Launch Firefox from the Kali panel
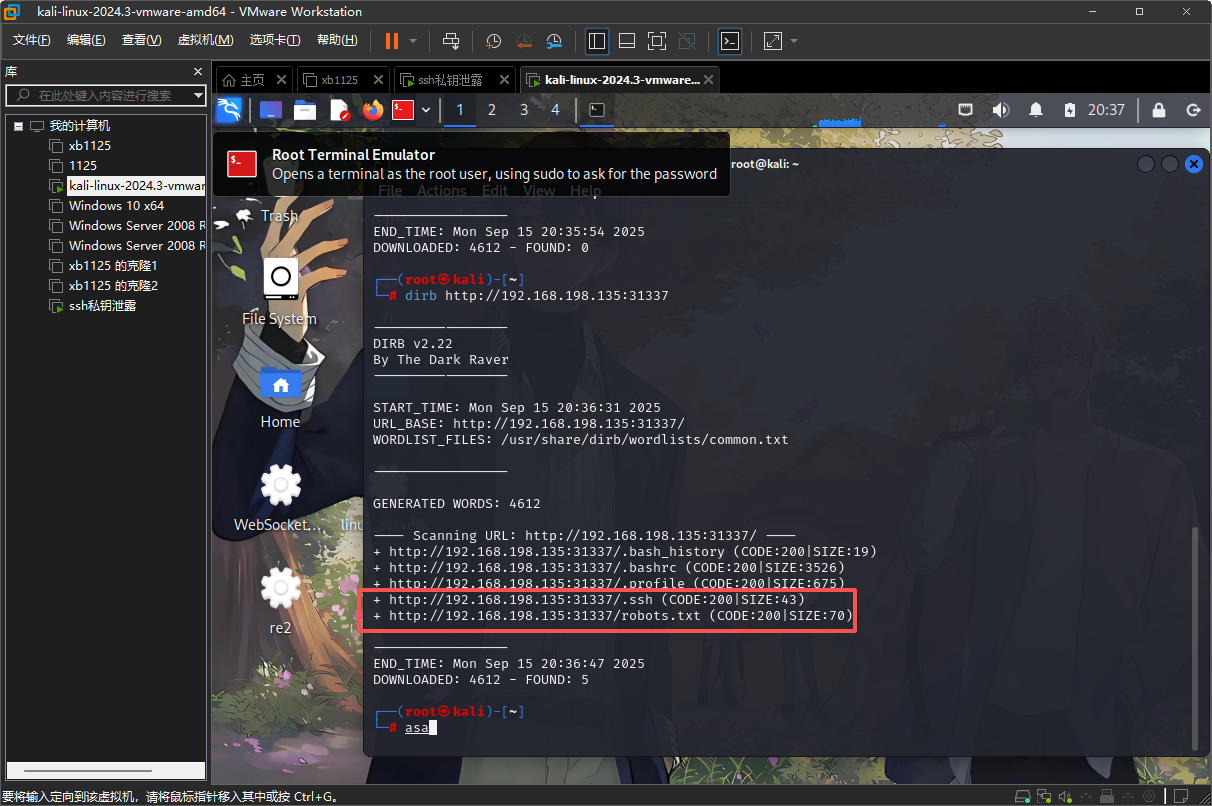The image size is (1212, 806). tap(373, 110)
